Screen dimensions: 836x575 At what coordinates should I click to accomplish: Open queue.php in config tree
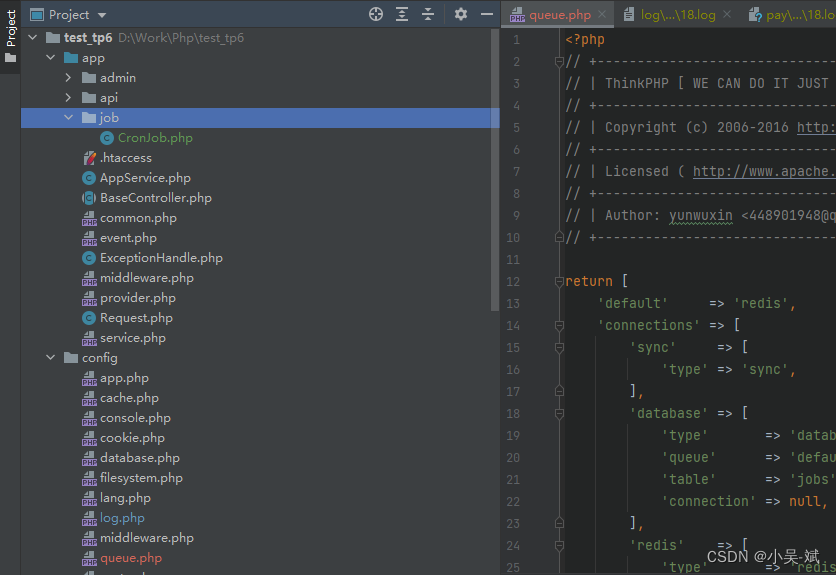pos(131,558)
